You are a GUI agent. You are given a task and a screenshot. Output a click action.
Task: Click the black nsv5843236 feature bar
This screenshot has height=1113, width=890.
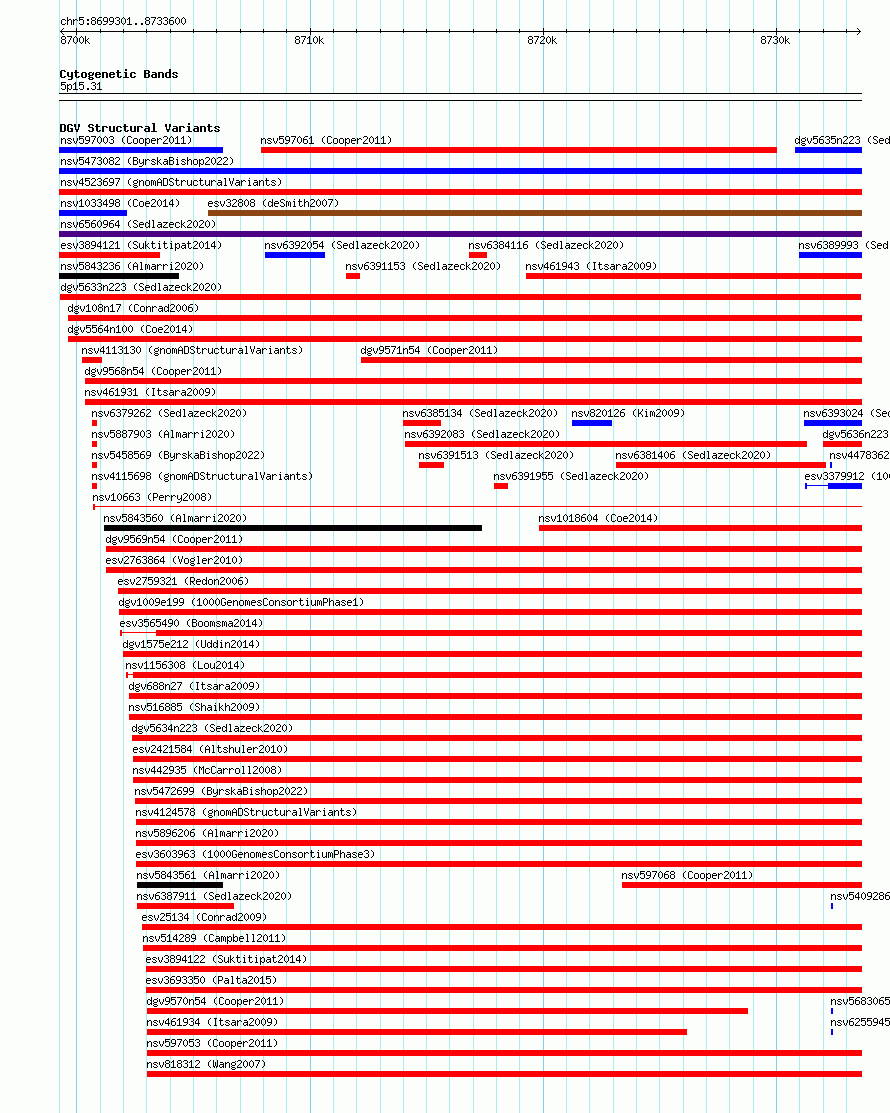pos(119,276)
